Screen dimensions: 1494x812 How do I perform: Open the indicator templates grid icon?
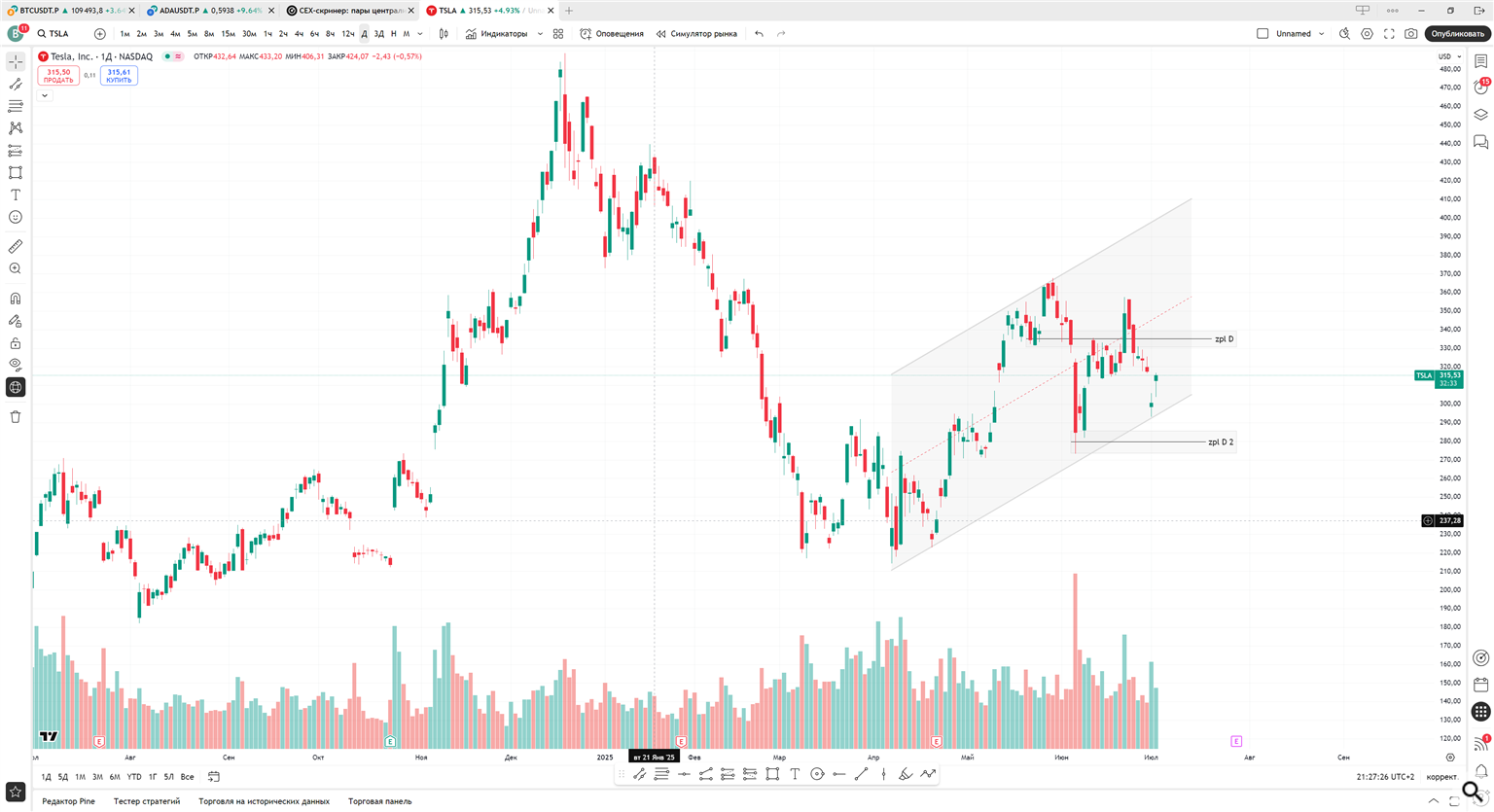558,34
